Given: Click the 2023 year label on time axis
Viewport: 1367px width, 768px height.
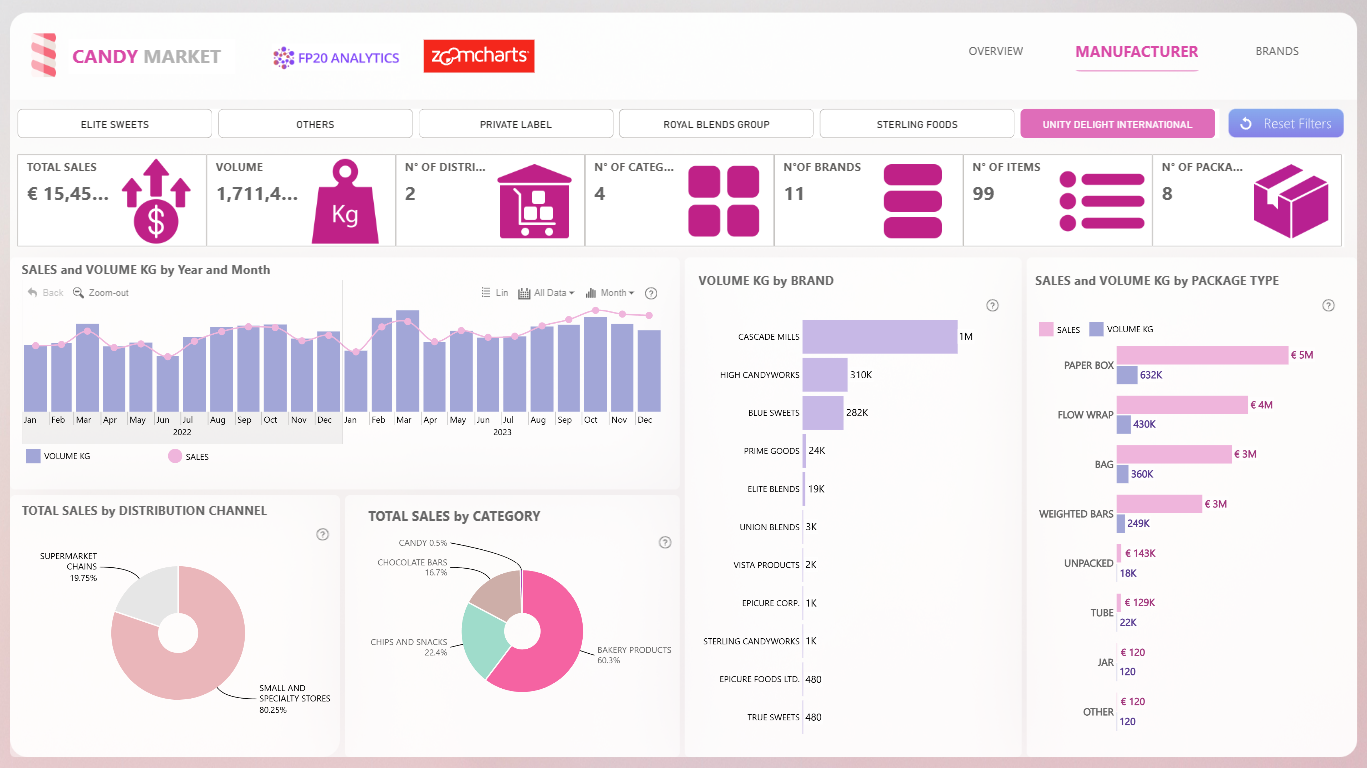Looking at the screenshot, I should click(x=502, y=433).
